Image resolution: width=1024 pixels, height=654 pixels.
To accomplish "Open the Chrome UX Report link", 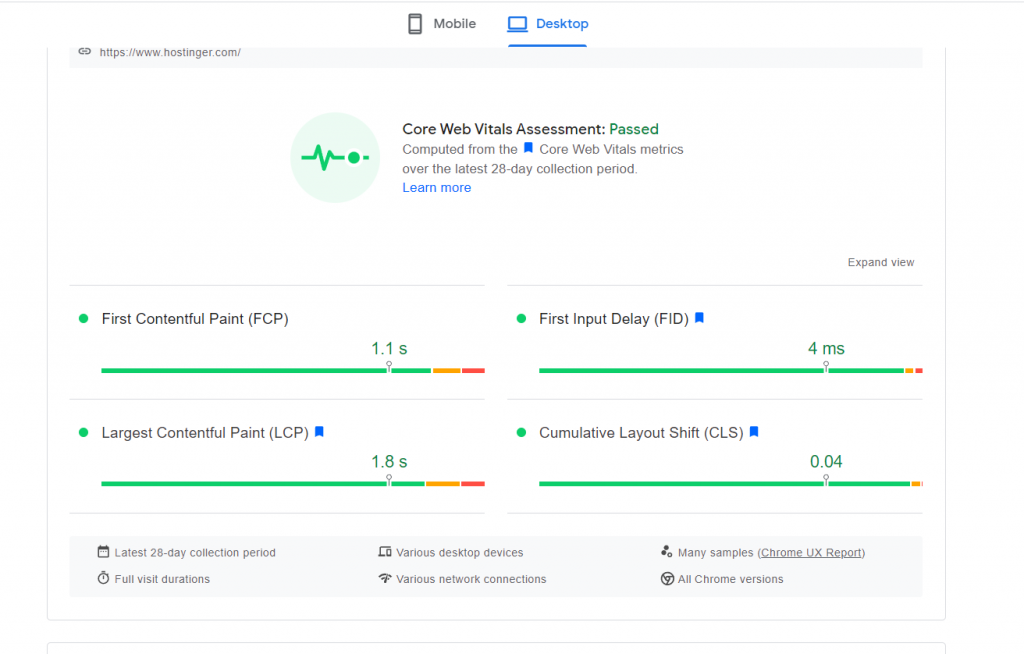I will [x=810, y=551].
